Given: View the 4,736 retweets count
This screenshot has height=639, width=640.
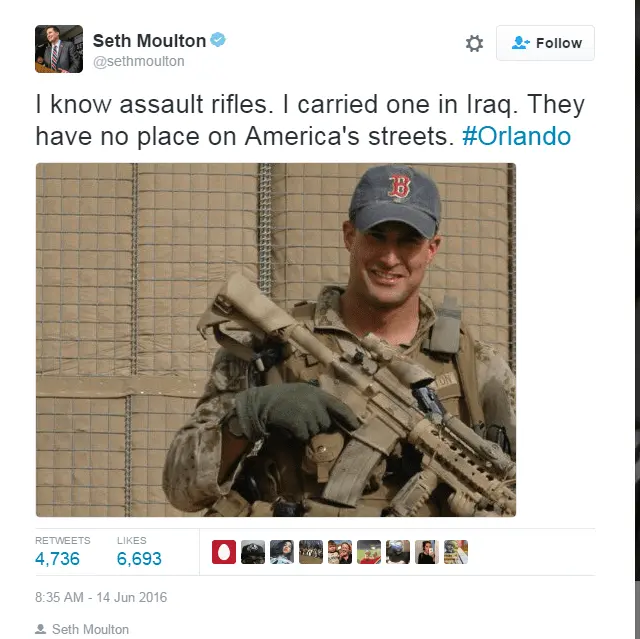Looking at the screenshot, I should 58,559.
